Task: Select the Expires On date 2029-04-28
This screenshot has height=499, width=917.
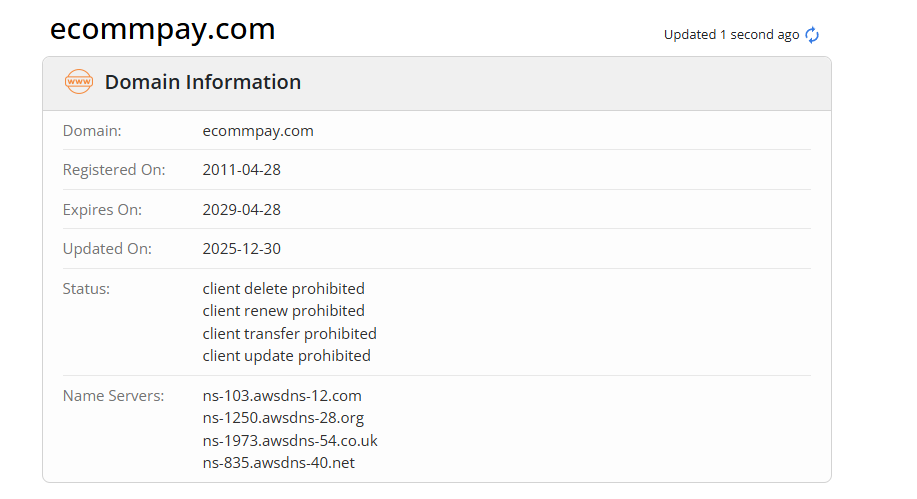Action: click(241, 210)
